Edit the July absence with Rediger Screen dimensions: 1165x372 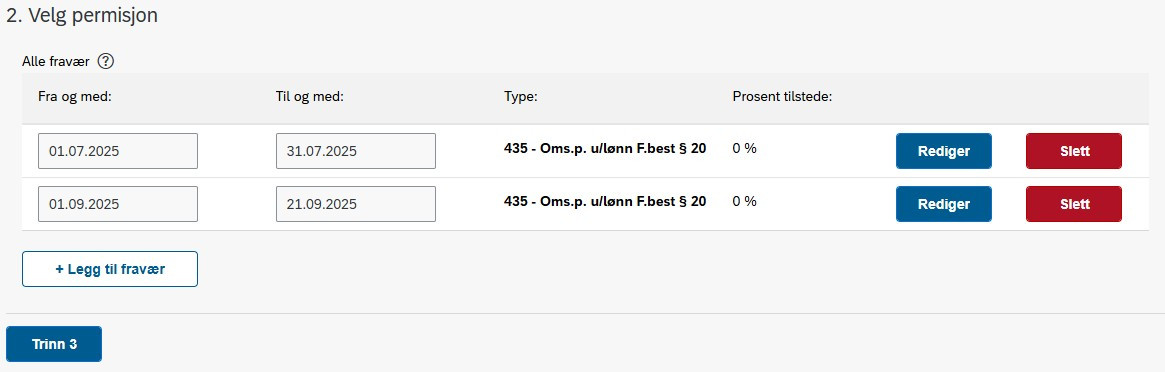(x=944, y=151)
